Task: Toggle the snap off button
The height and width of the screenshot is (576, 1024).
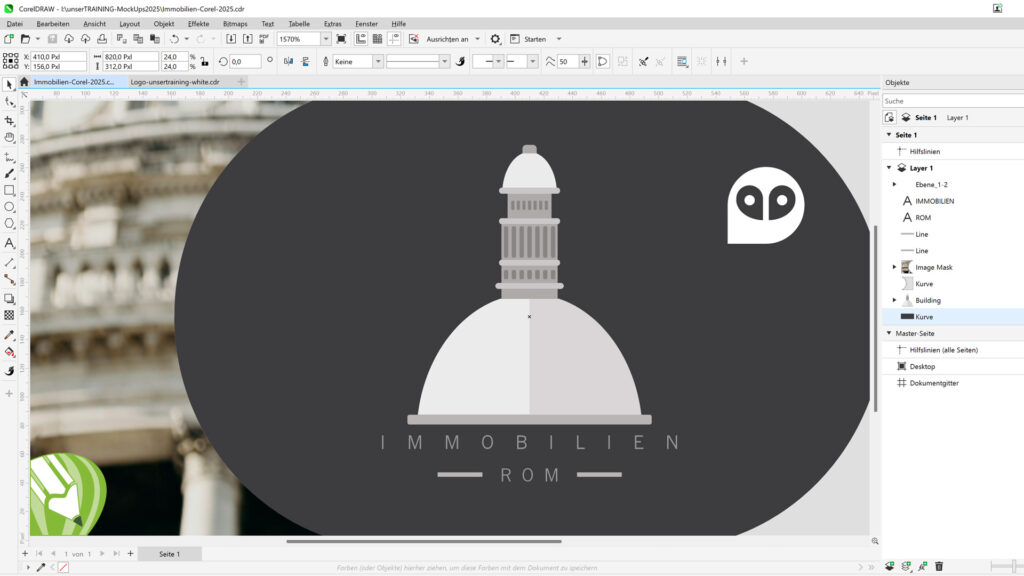Action: pyautogui.click(x=414, y=39)
